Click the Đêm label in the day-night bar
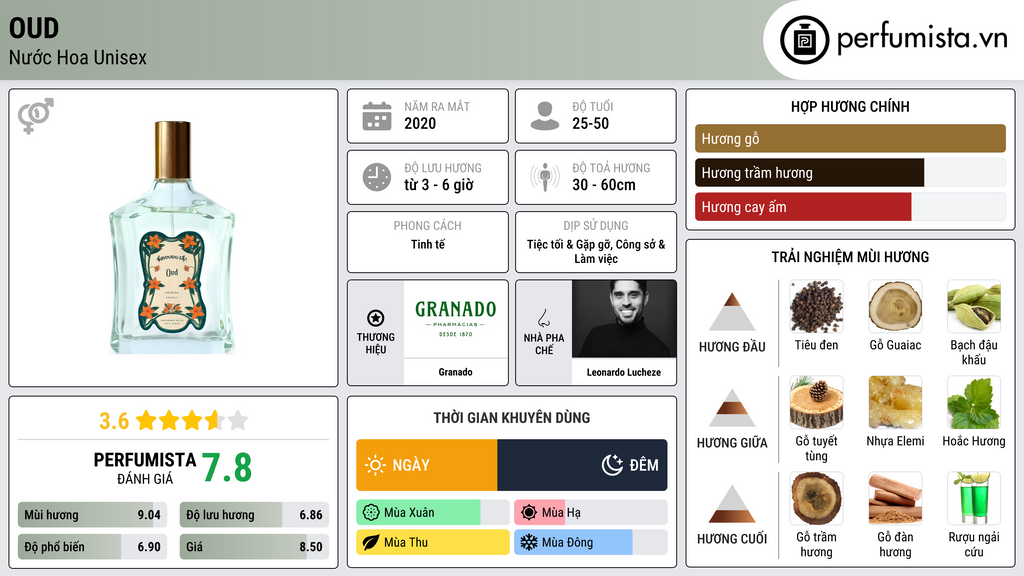The height and width of the screenshot is (576, 1024). pos(644,465)
